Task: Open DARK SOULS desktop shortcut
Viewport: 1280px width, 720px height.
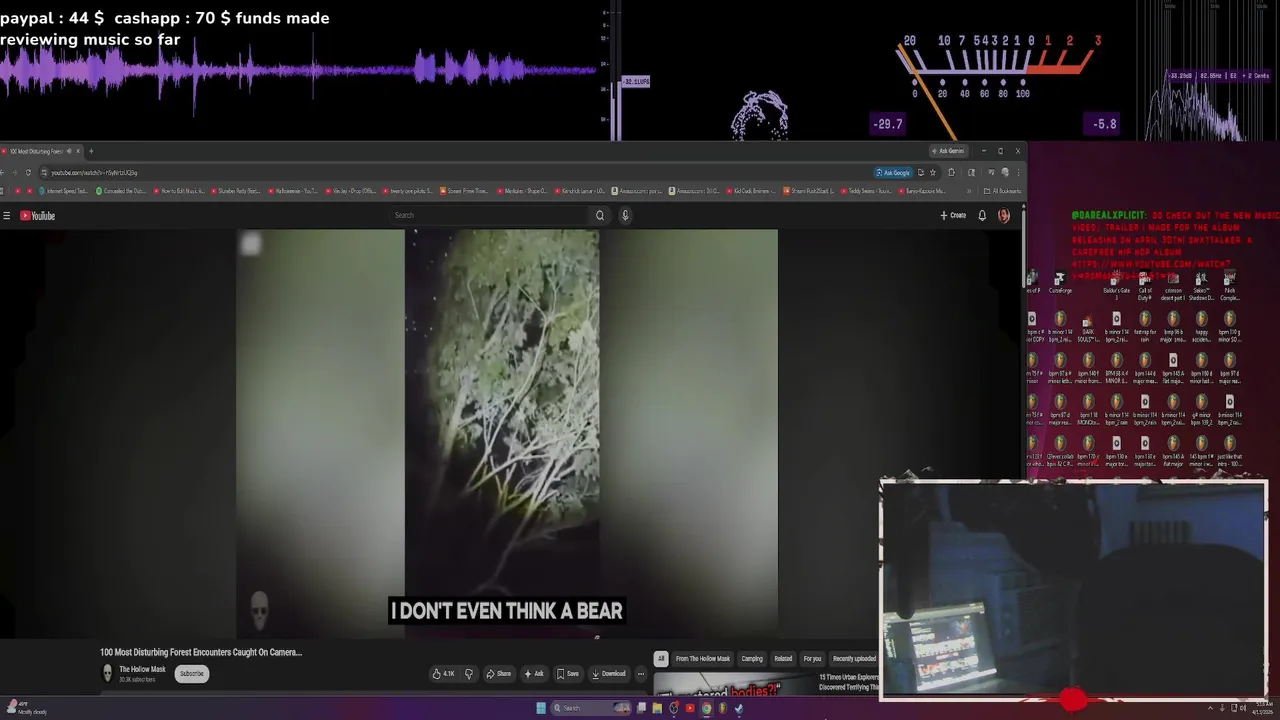Action: pos(1088,328)
